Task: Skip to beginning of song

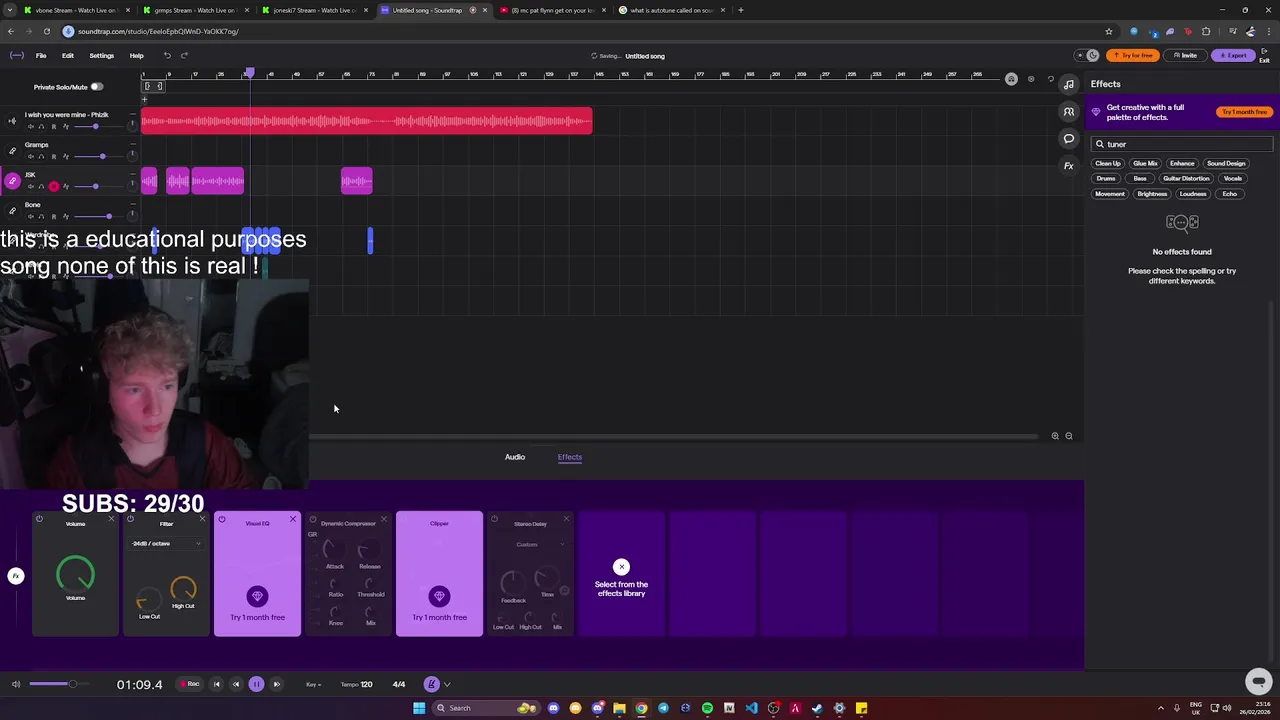Action: point(217,684)
